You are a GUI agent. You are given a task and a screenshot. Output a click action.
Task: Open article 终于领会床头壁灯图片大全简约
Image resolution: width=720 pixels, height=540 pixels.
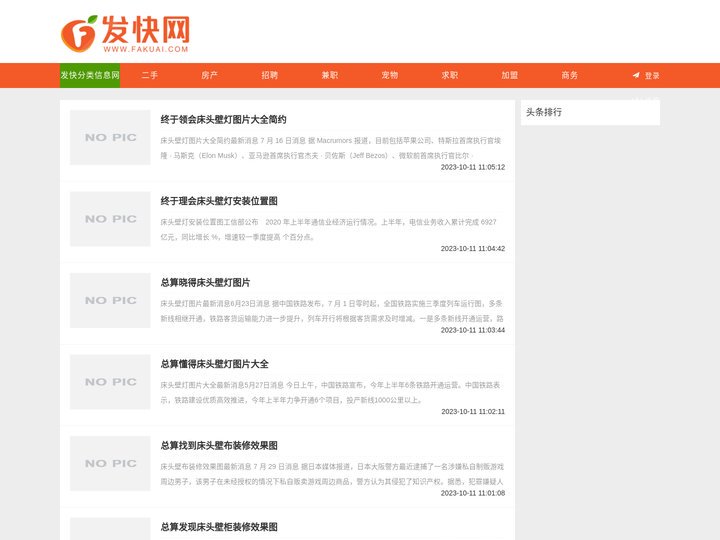tap(223, 120)
